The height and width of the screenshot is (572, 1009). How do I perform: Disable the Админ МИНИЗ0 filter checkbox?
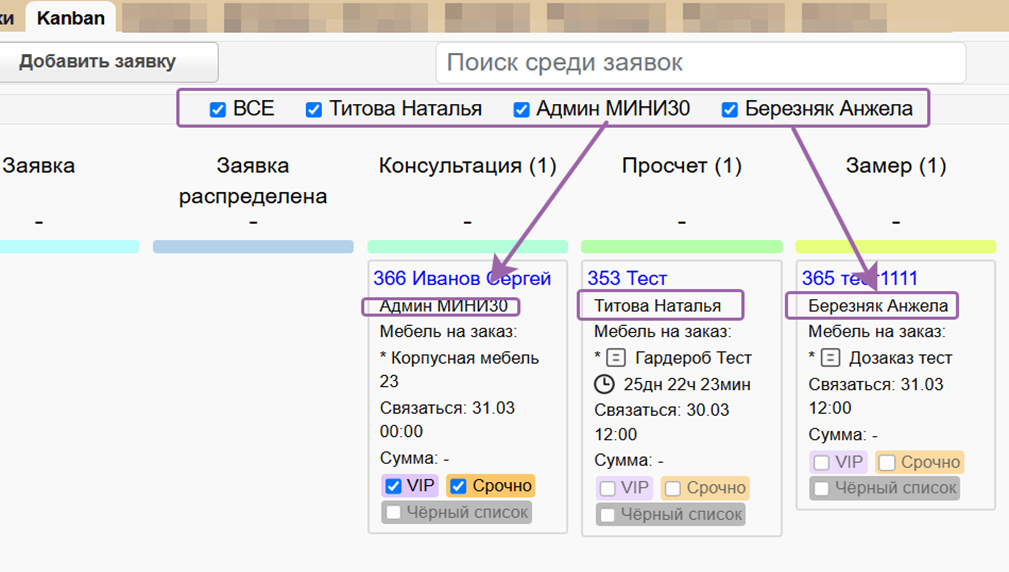pyautogui.click(x=521, y=110)
